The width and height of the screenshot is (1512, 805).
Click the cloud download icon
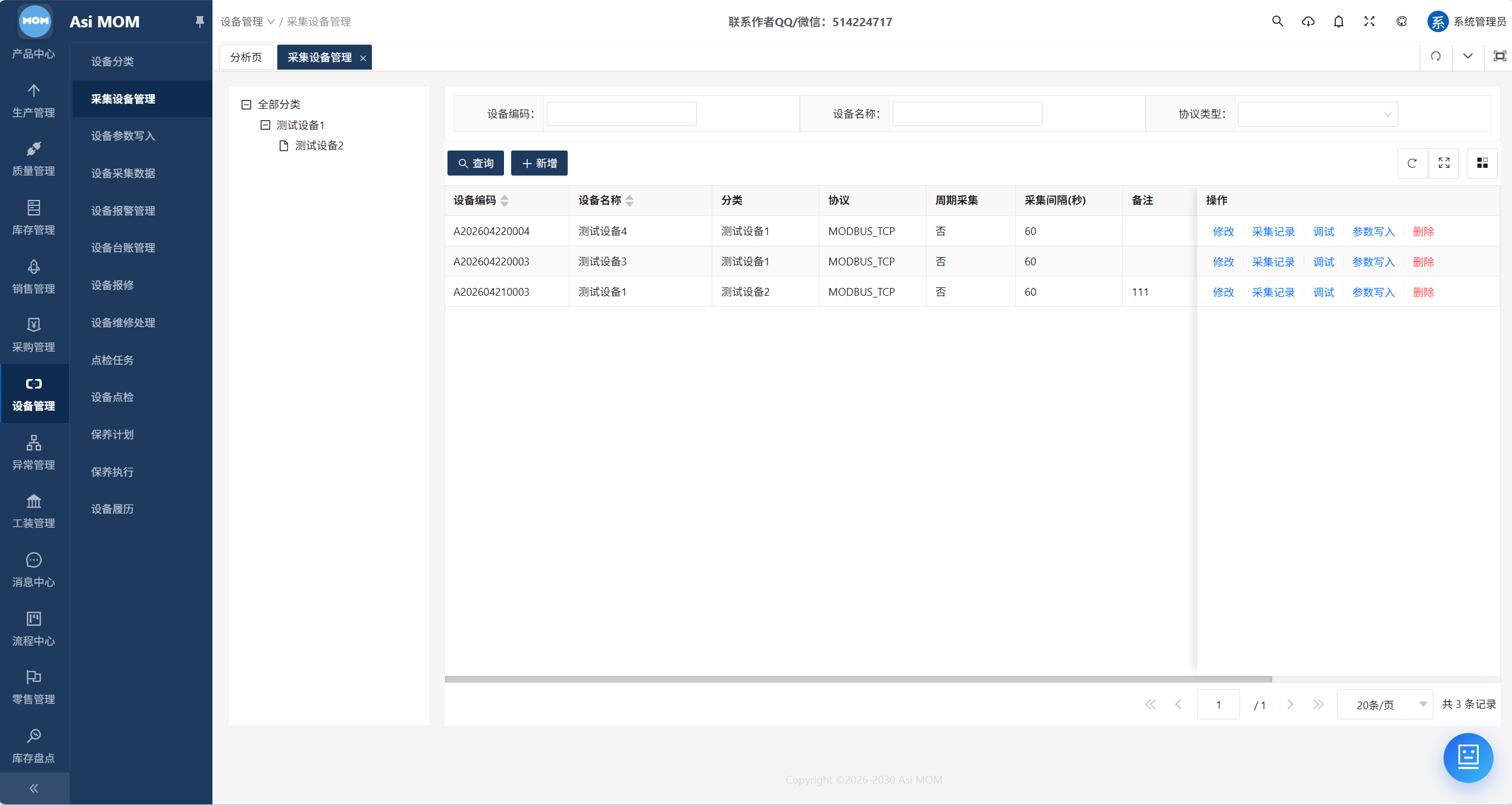[x=1308, y=21]
